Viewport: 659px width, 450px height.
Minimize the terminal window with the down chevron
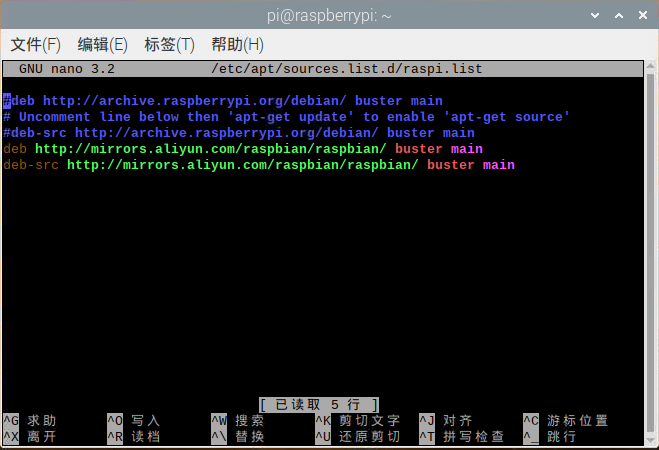pyautogui.click(x=595, y=16)
